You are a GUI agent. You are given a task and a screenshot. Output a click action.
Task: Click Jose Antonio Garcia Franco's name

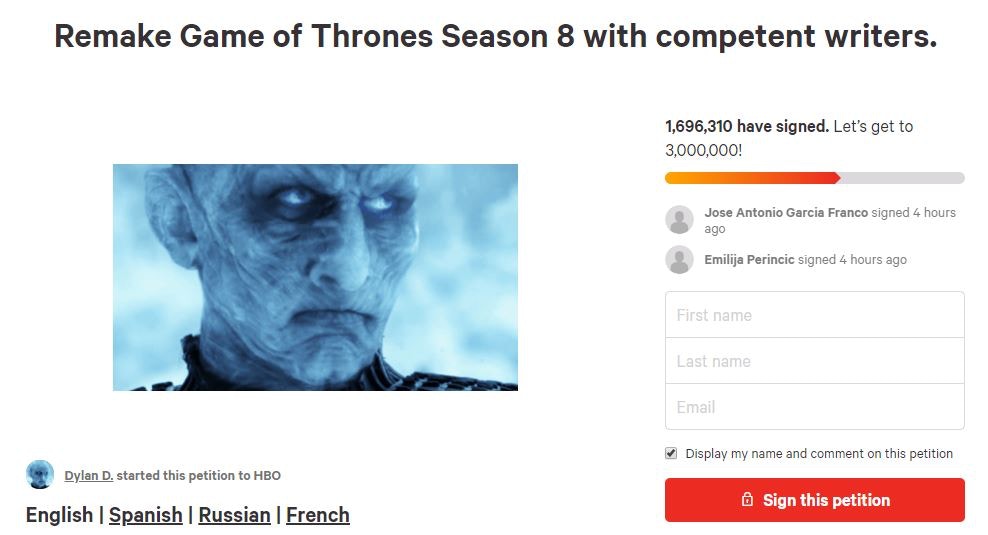(786, 213)
